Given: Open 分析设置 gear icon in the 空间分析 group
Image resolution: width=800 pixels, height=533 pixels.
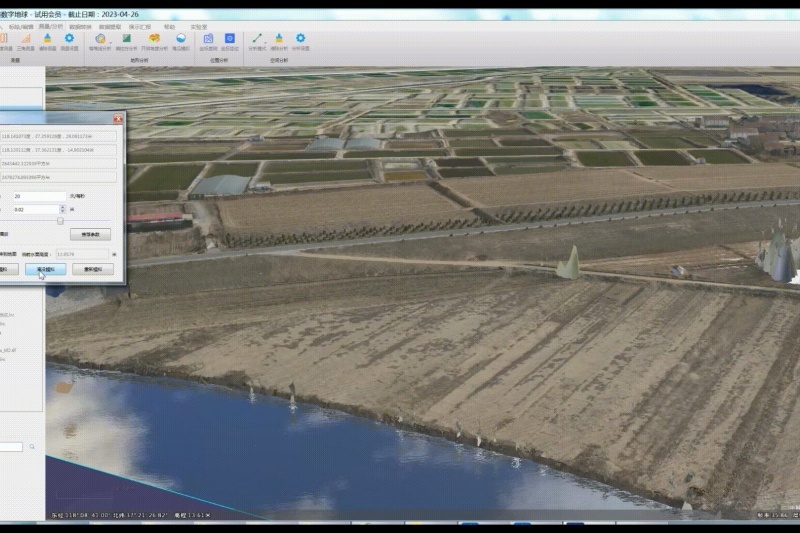Looking at the screenshot, I should coord(300,40).
